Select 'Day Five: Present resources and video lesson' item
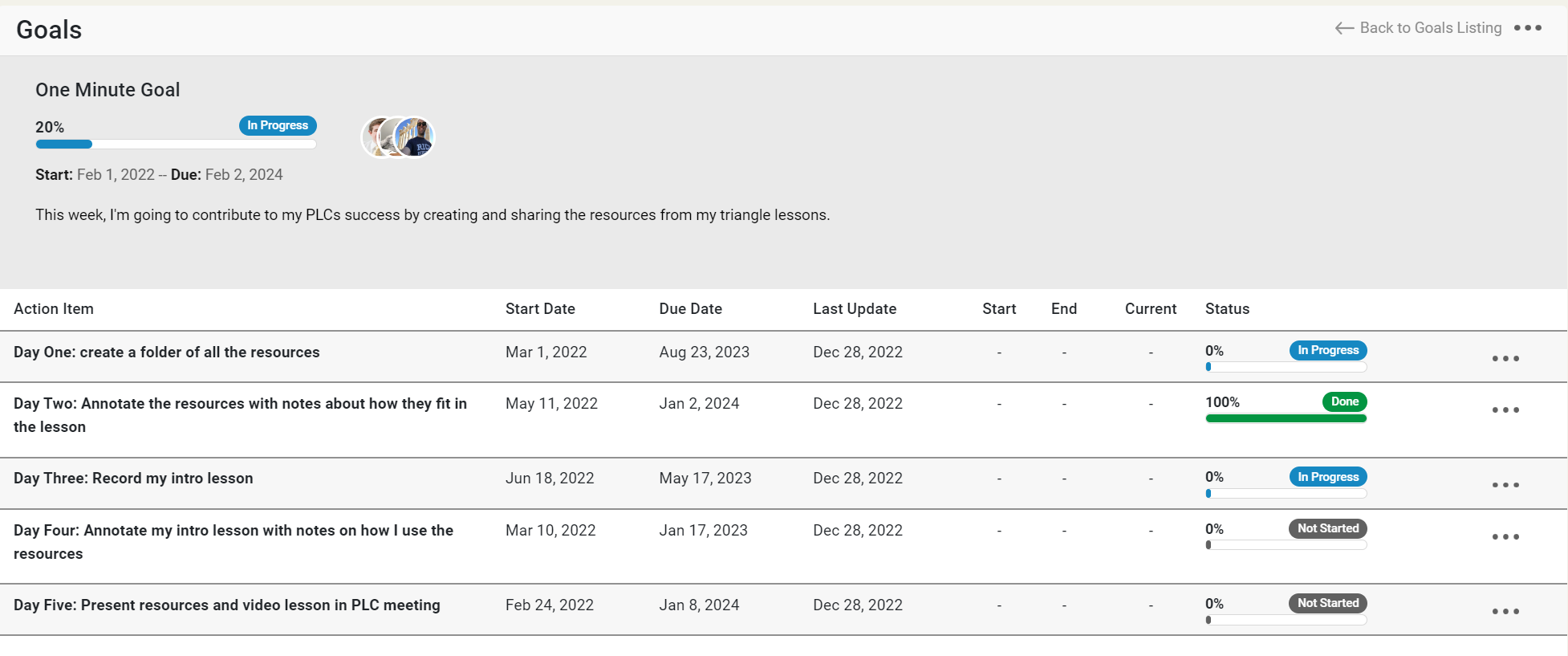This screenshot has height=656, width=1568. tap(227, 605)
